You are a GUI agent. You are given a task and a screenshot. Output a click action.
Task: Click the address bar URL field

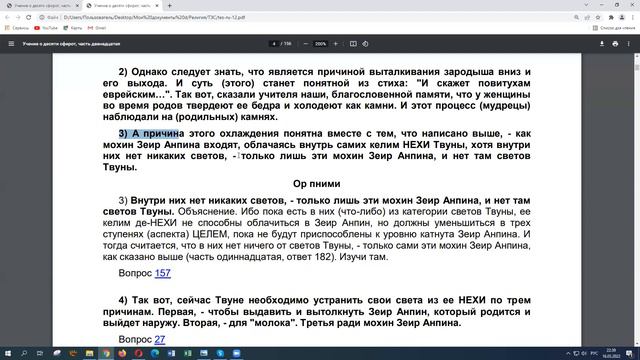pos(306,18)
